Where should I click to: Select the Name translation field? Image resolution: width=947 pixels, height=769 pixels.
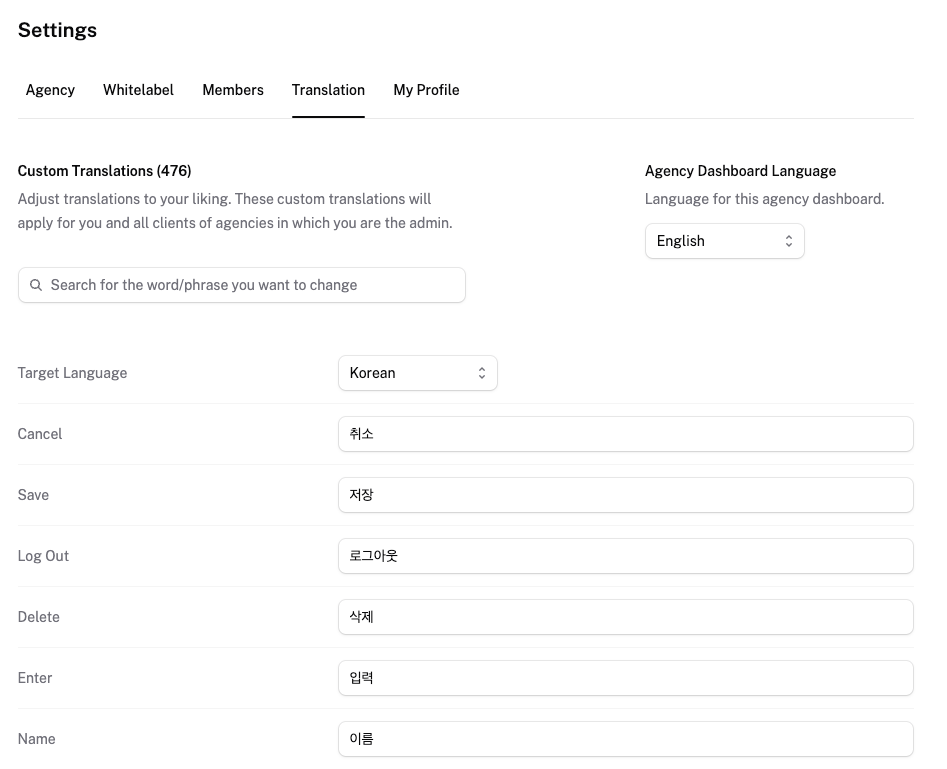625,738
